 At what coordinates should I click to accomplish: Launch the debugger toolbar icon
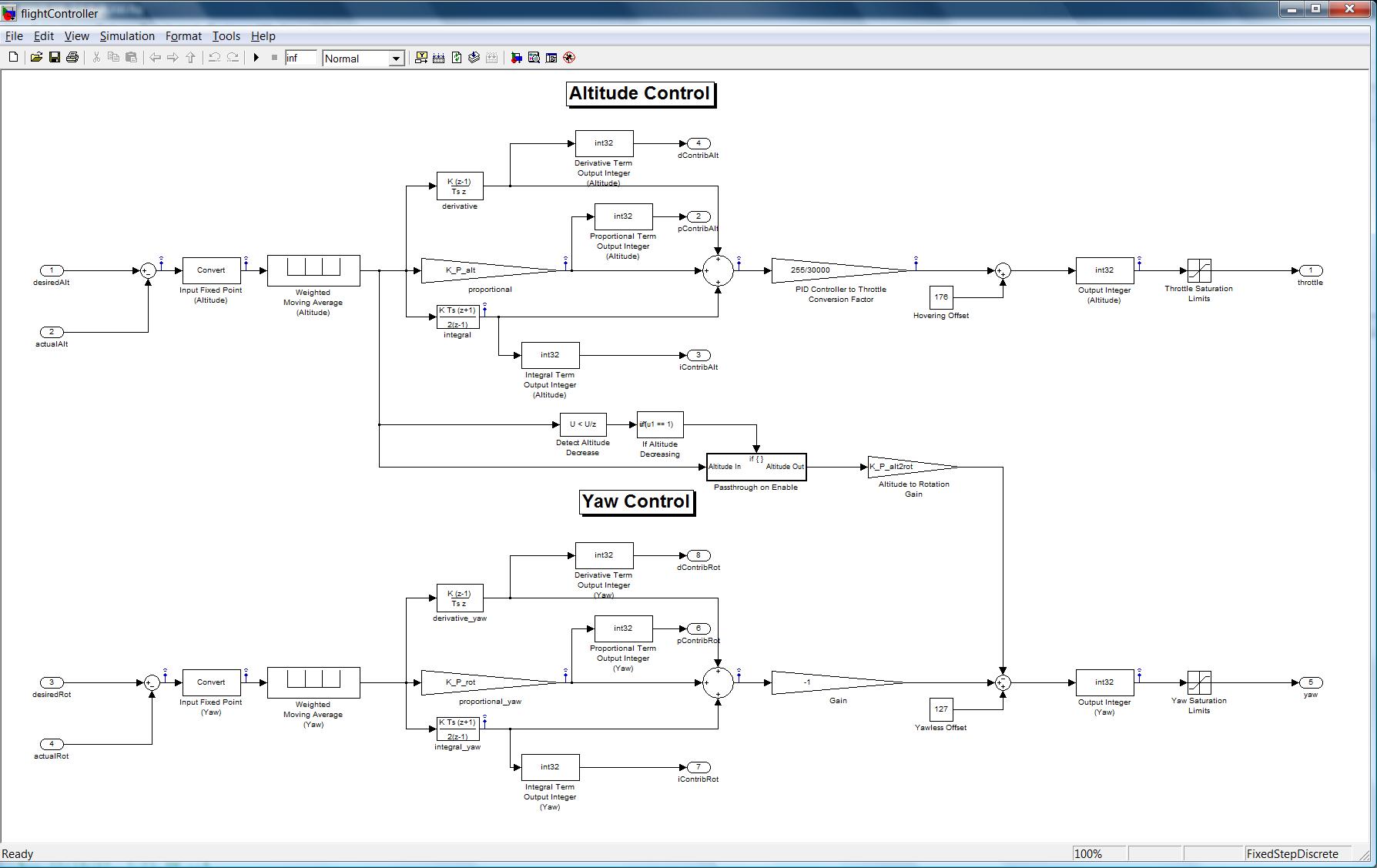(x=569, y=58)
